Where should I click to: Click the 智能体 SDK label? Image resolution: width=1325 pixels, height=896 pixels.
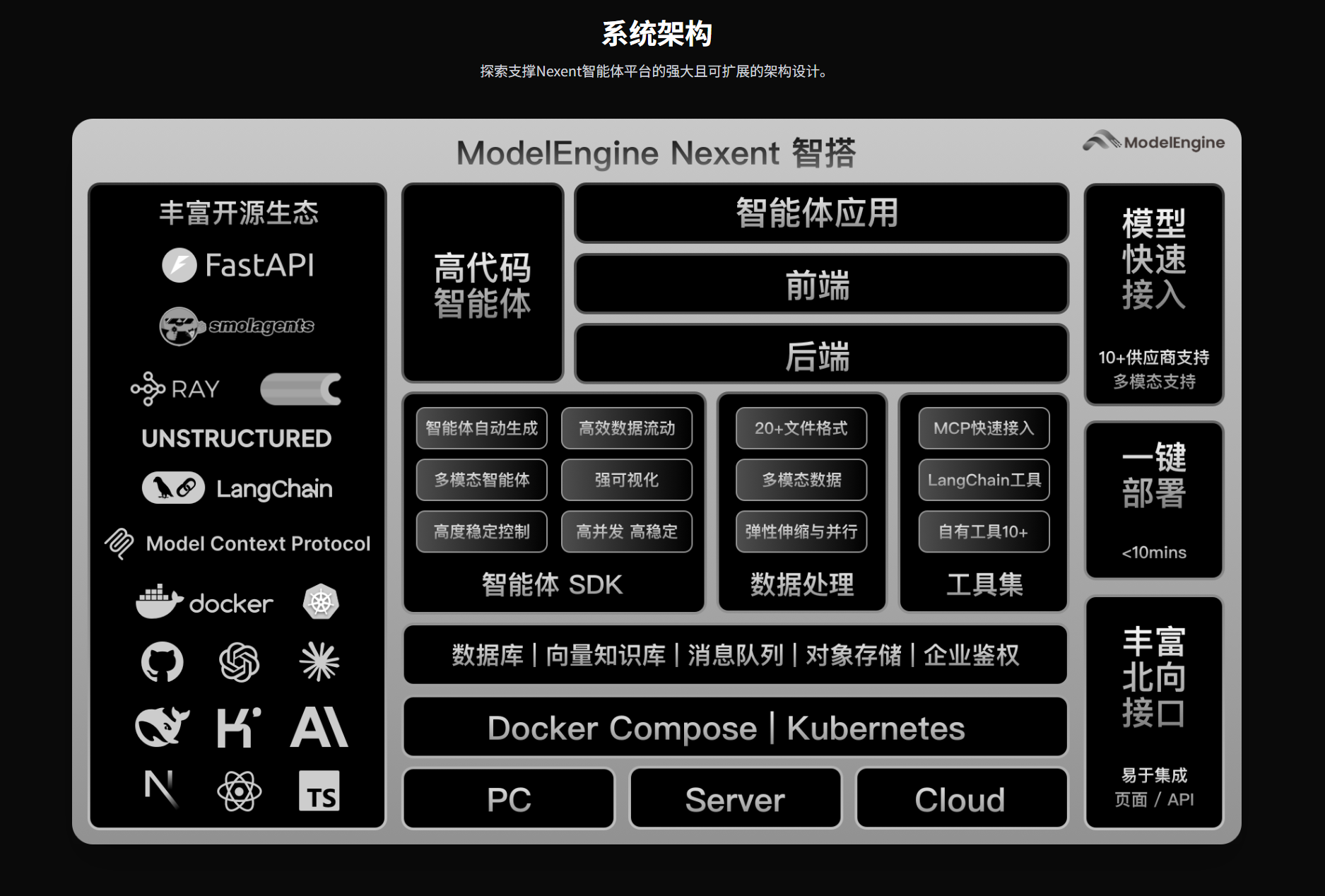coord(552,584)
